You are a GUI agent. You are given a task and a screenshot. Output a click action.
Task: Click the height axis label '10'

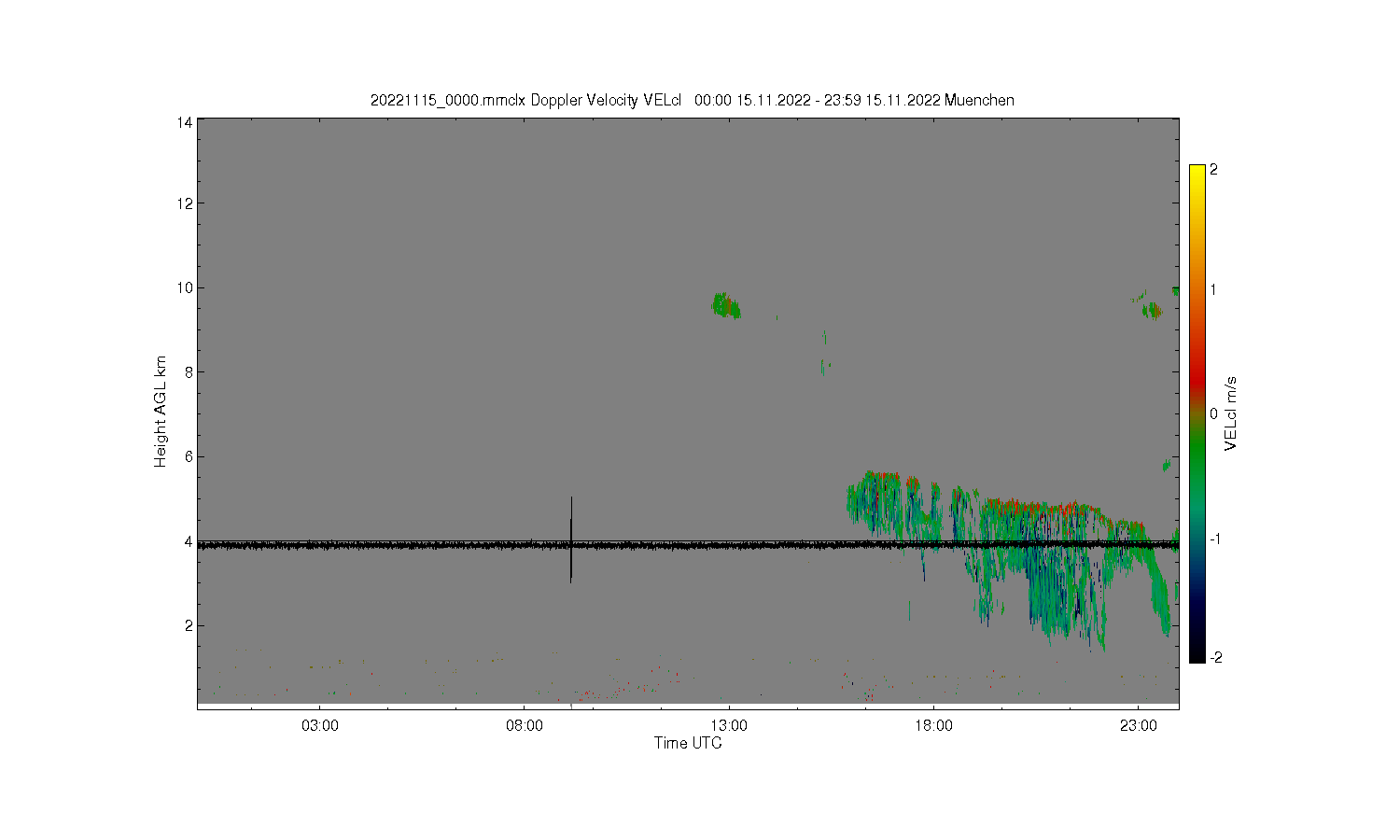point(185,287)
